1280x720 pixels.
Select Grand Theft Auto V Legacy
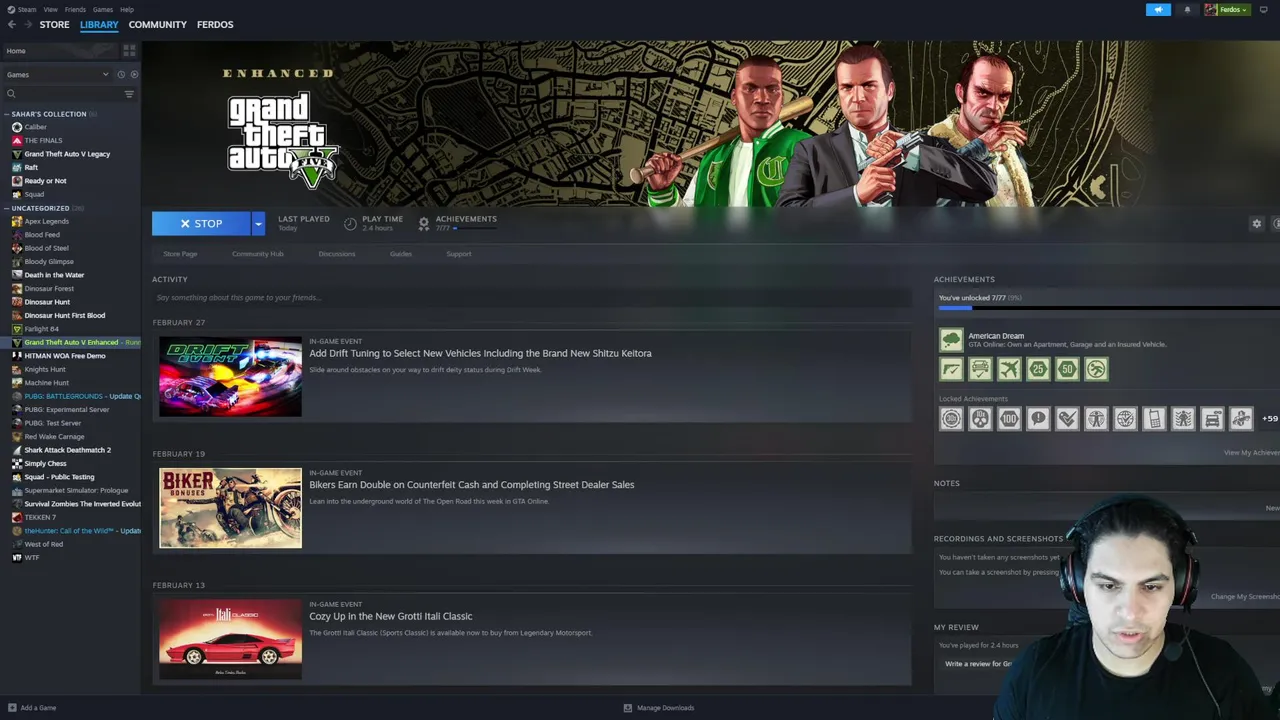67,154
